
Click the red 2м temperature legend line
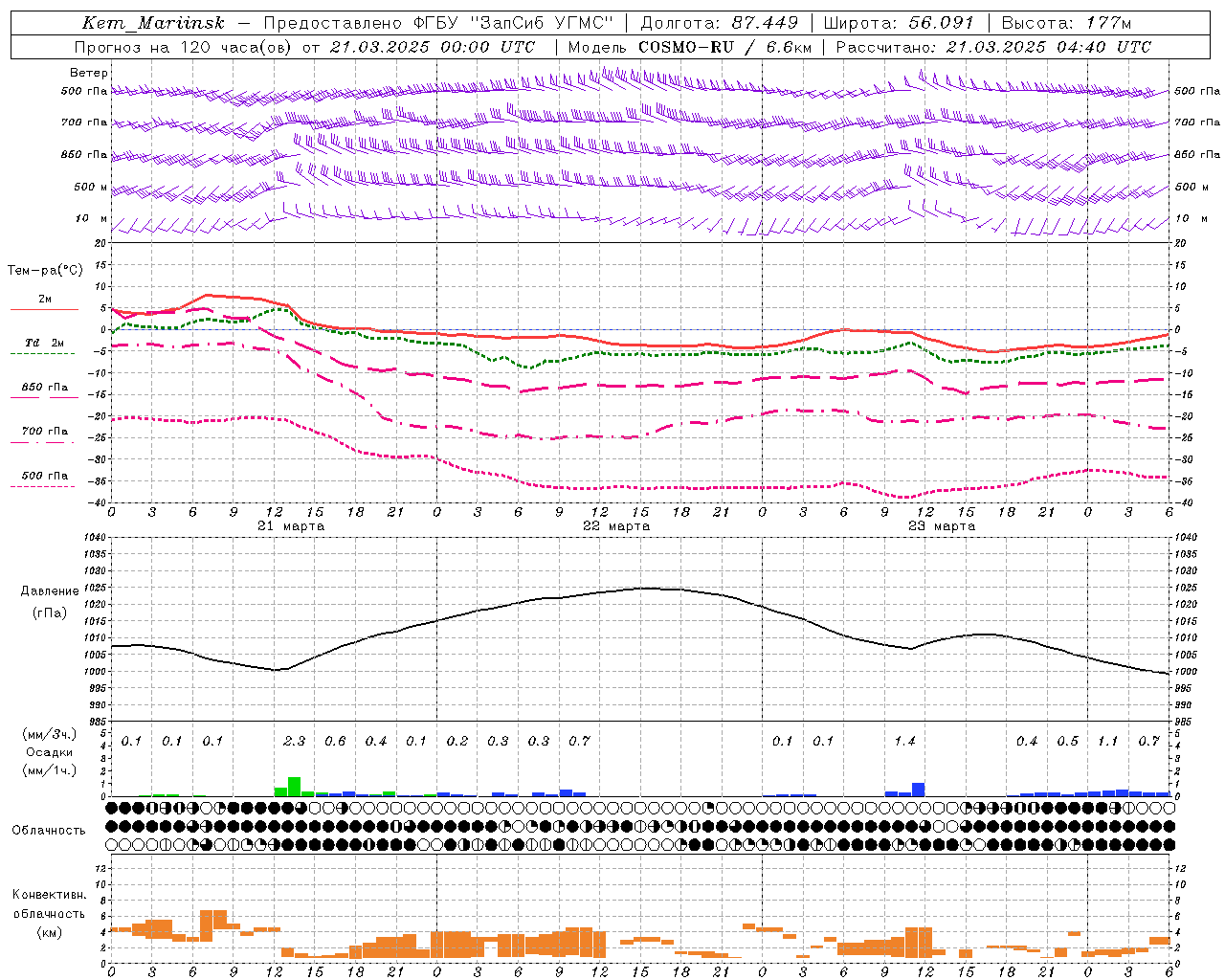tap(44, 309)
